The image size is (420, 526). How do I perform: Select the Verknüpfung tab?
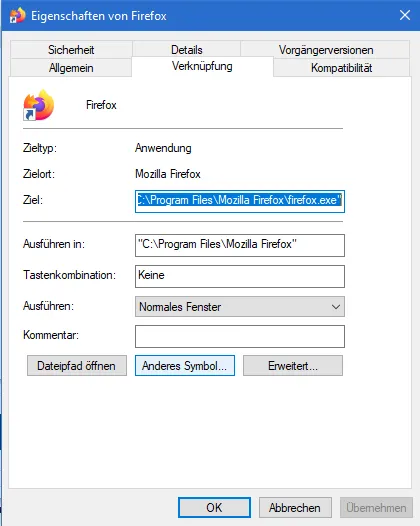click(202, 66)
